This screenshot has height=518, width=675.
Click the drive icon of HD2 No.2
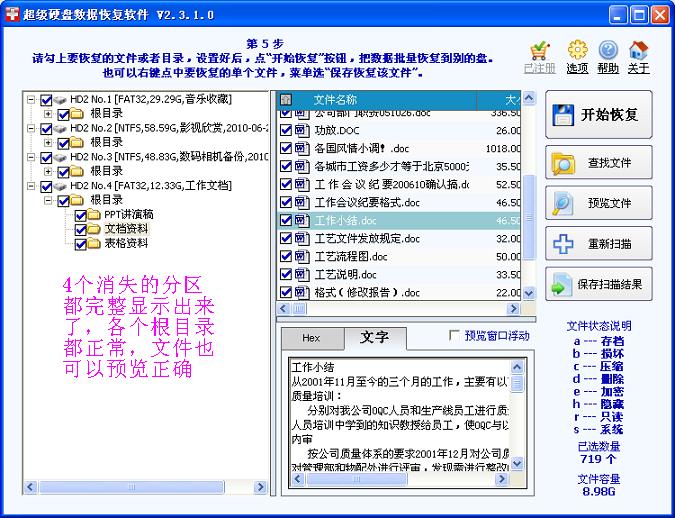[60, 129]
